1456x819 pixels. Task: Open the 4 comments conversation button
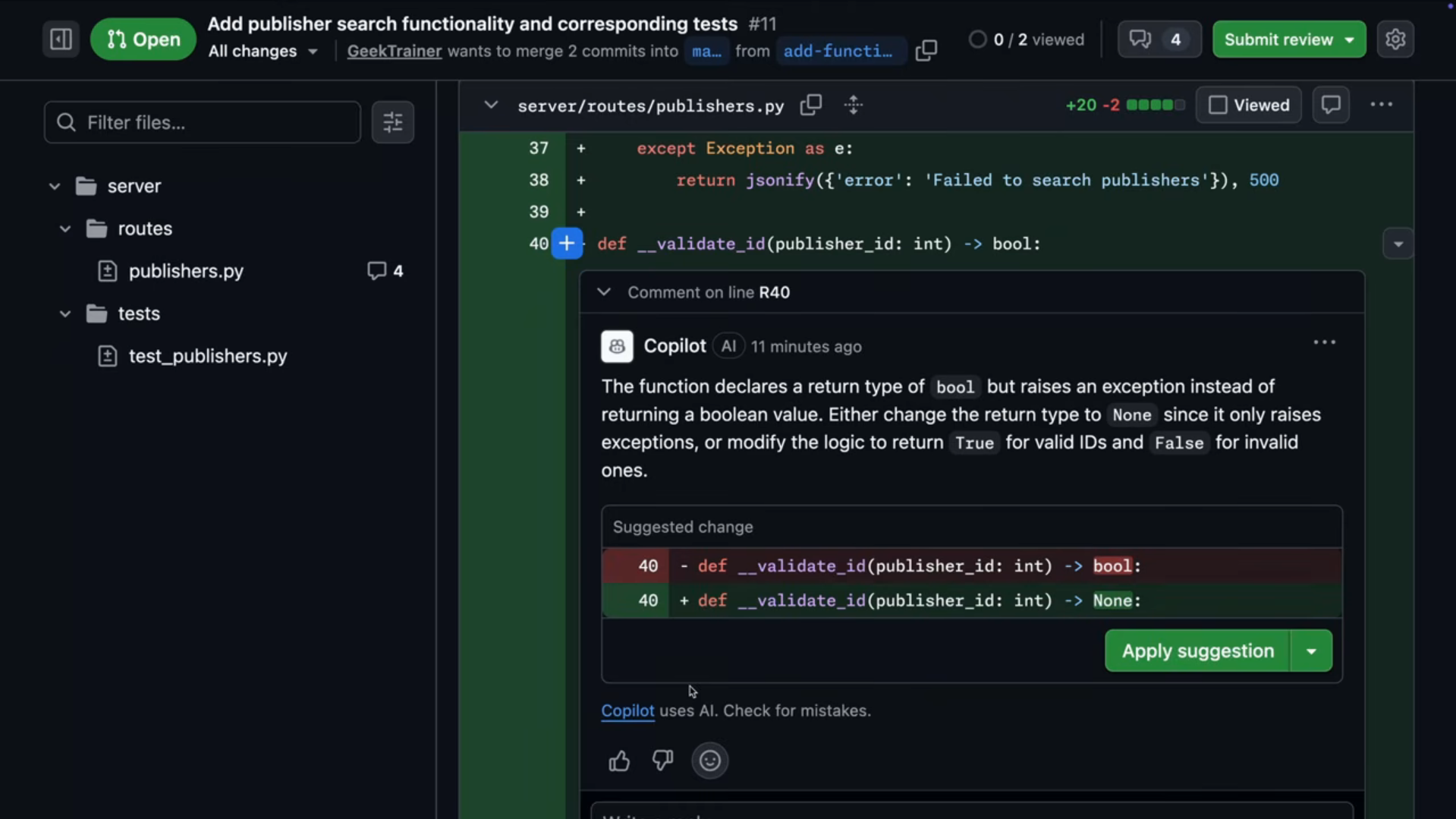coord(1159,39)
